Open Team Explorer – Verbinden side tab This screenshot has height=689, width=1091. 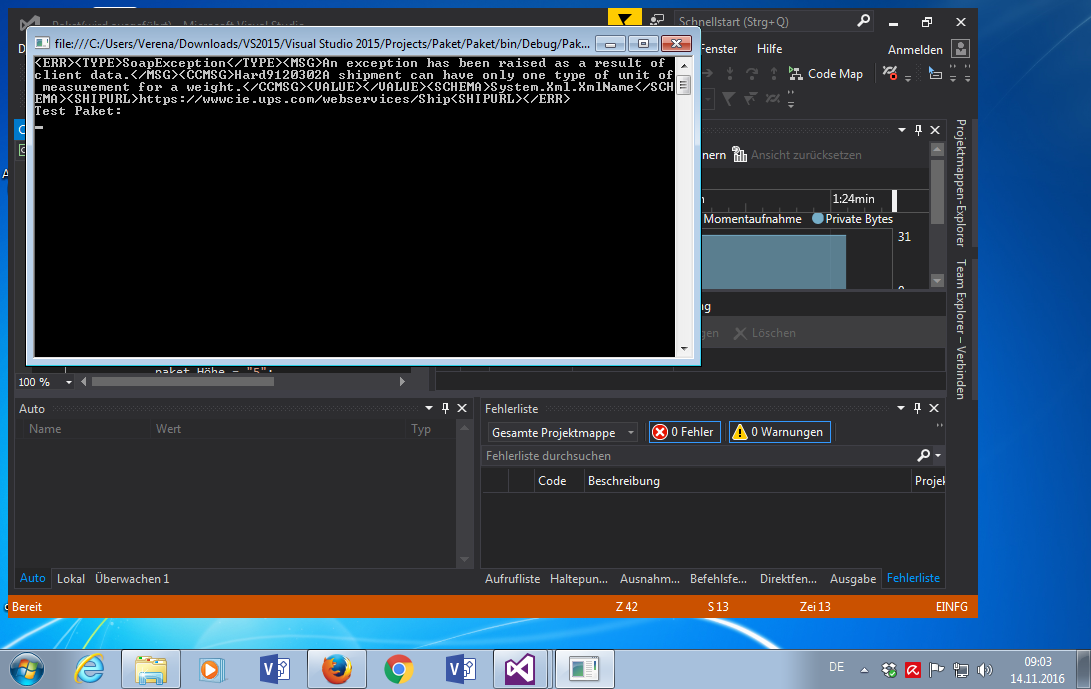click(x=960, y=329)
